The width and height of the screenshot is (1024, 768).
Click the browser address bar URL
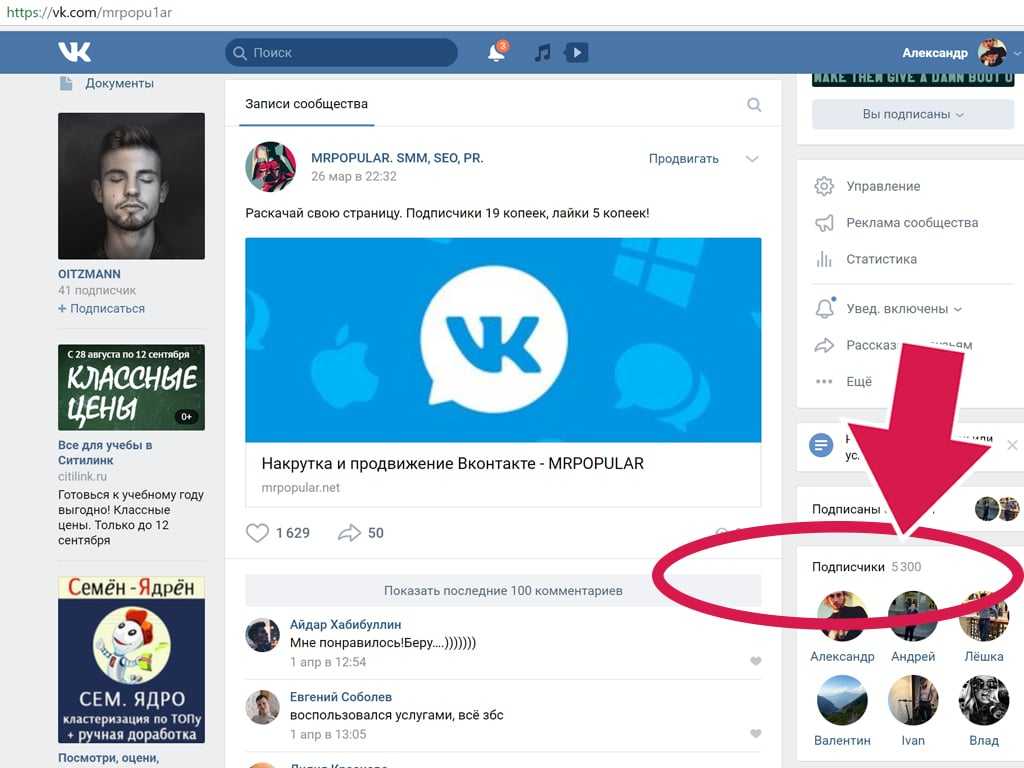89,12
